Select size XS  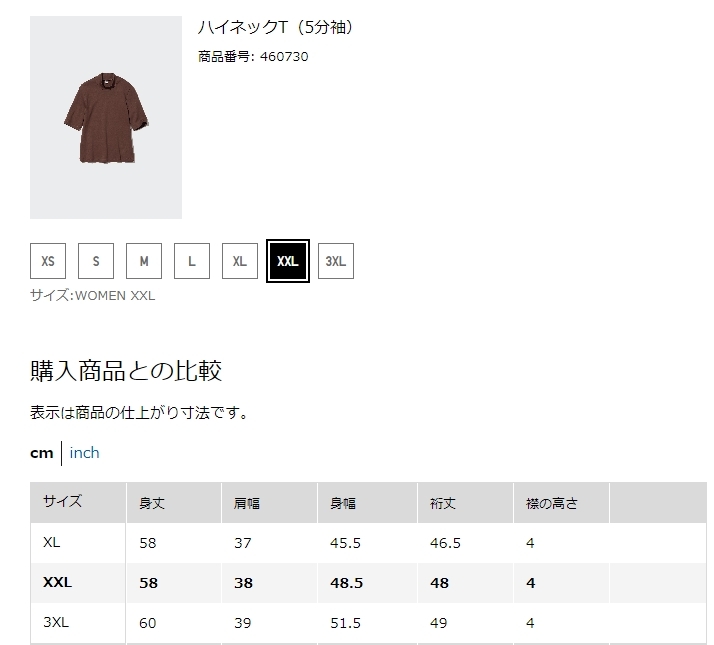coord(48,261)
